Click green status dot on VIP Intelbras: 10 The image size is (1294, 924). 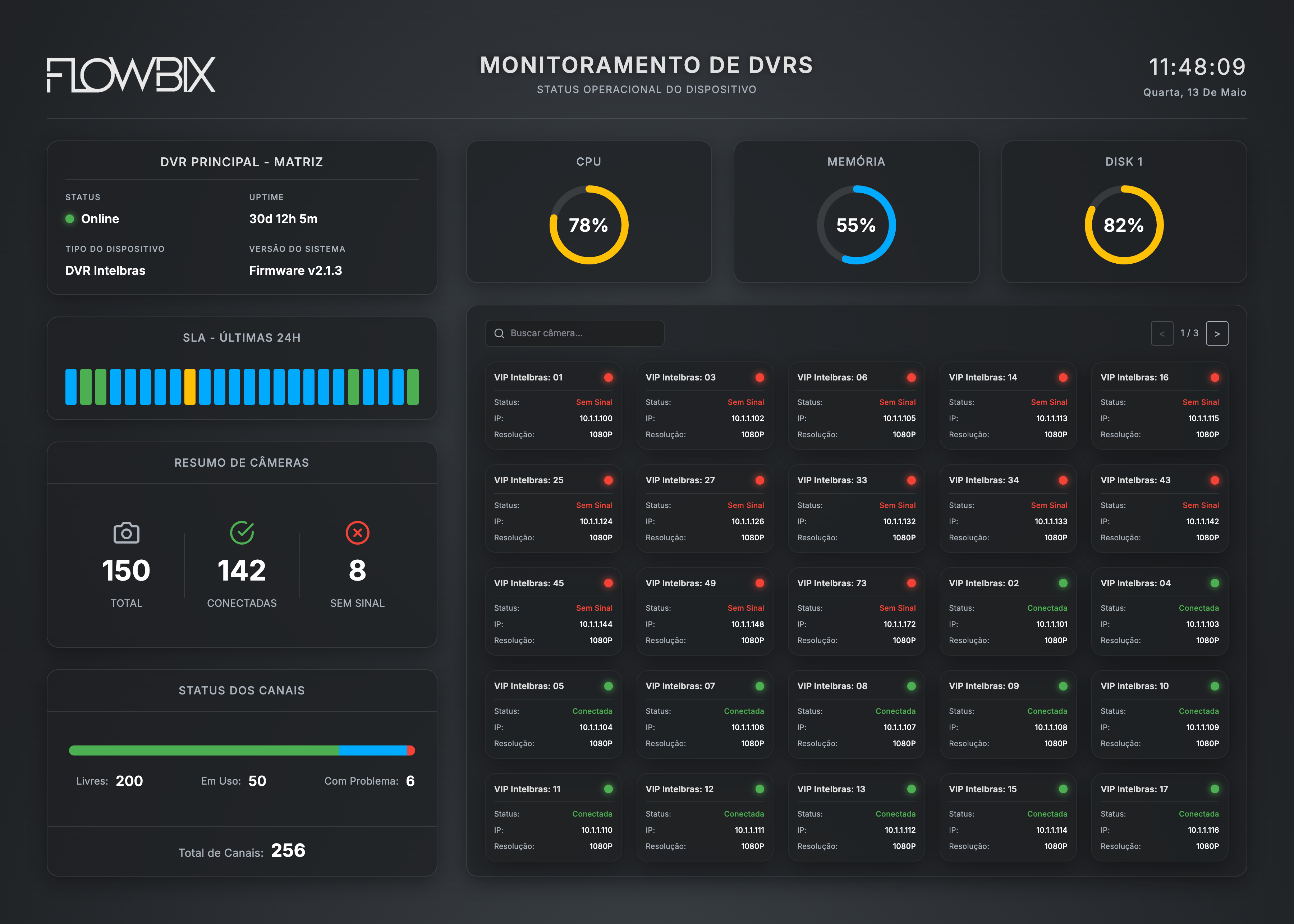click(1215, 686)
